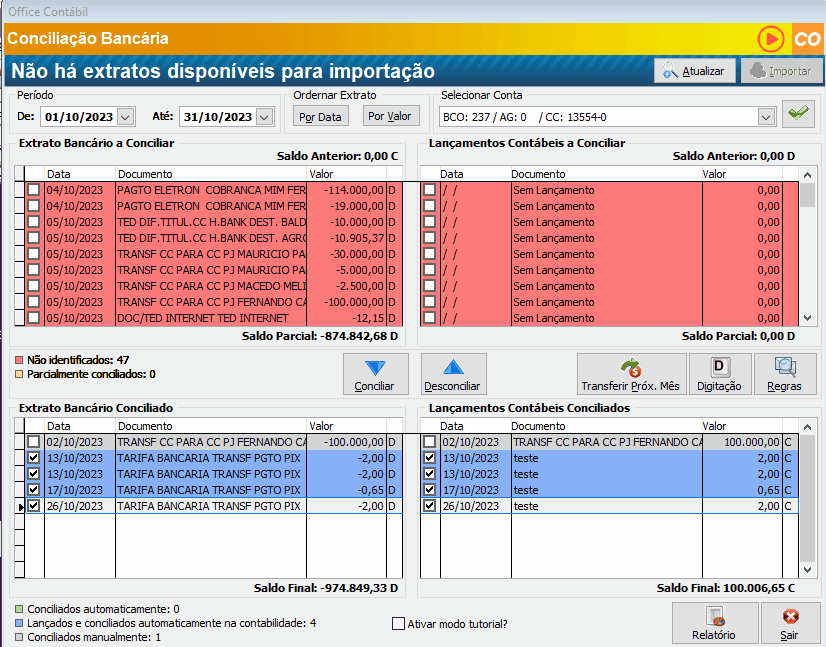Enable the Ativar modo tutorial checkbox
826x647 pixels.
click(x=399, y=624)
